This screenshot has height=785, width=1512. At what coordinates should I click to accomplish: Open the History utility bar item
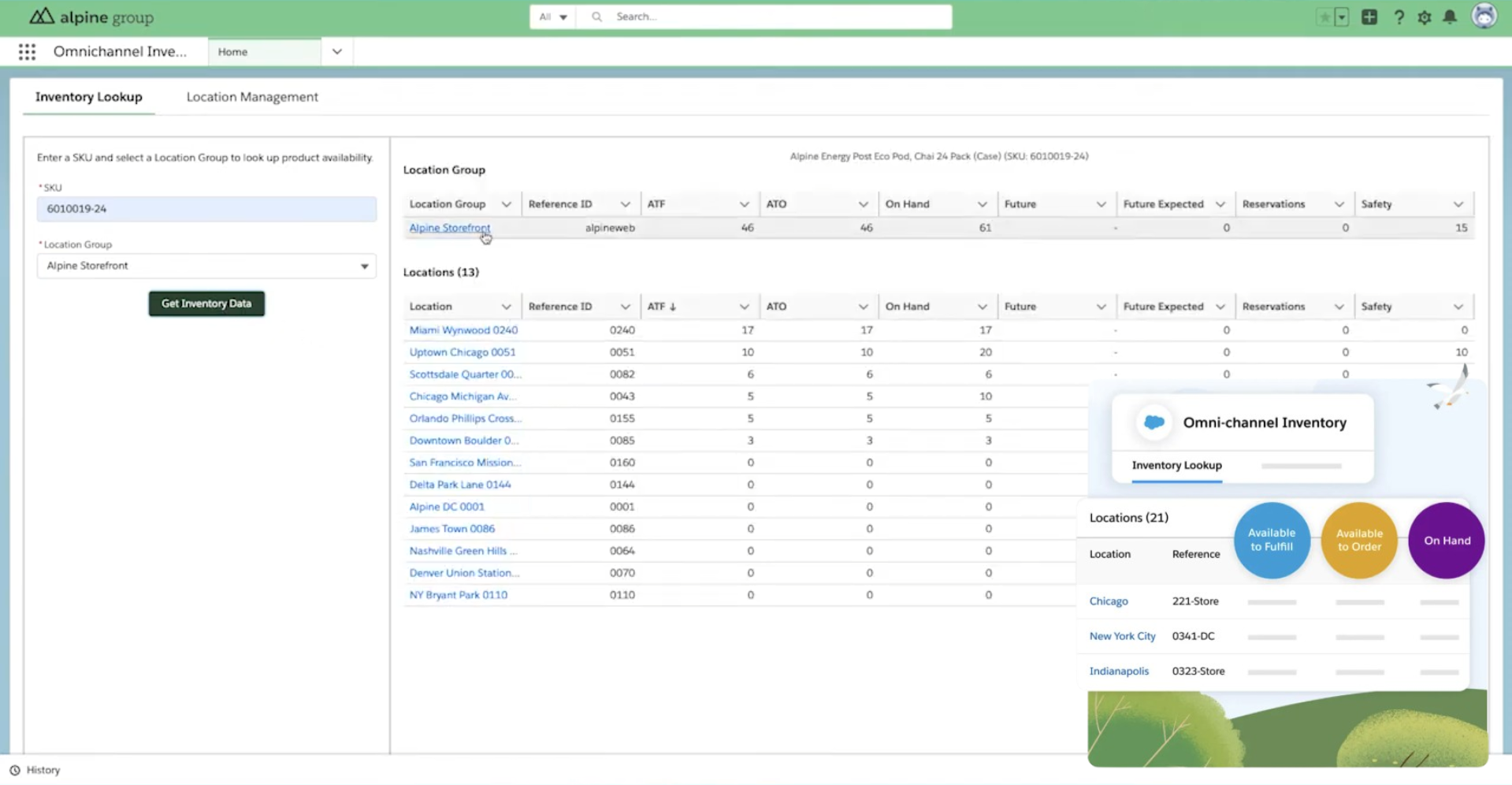tap(35, 770)
